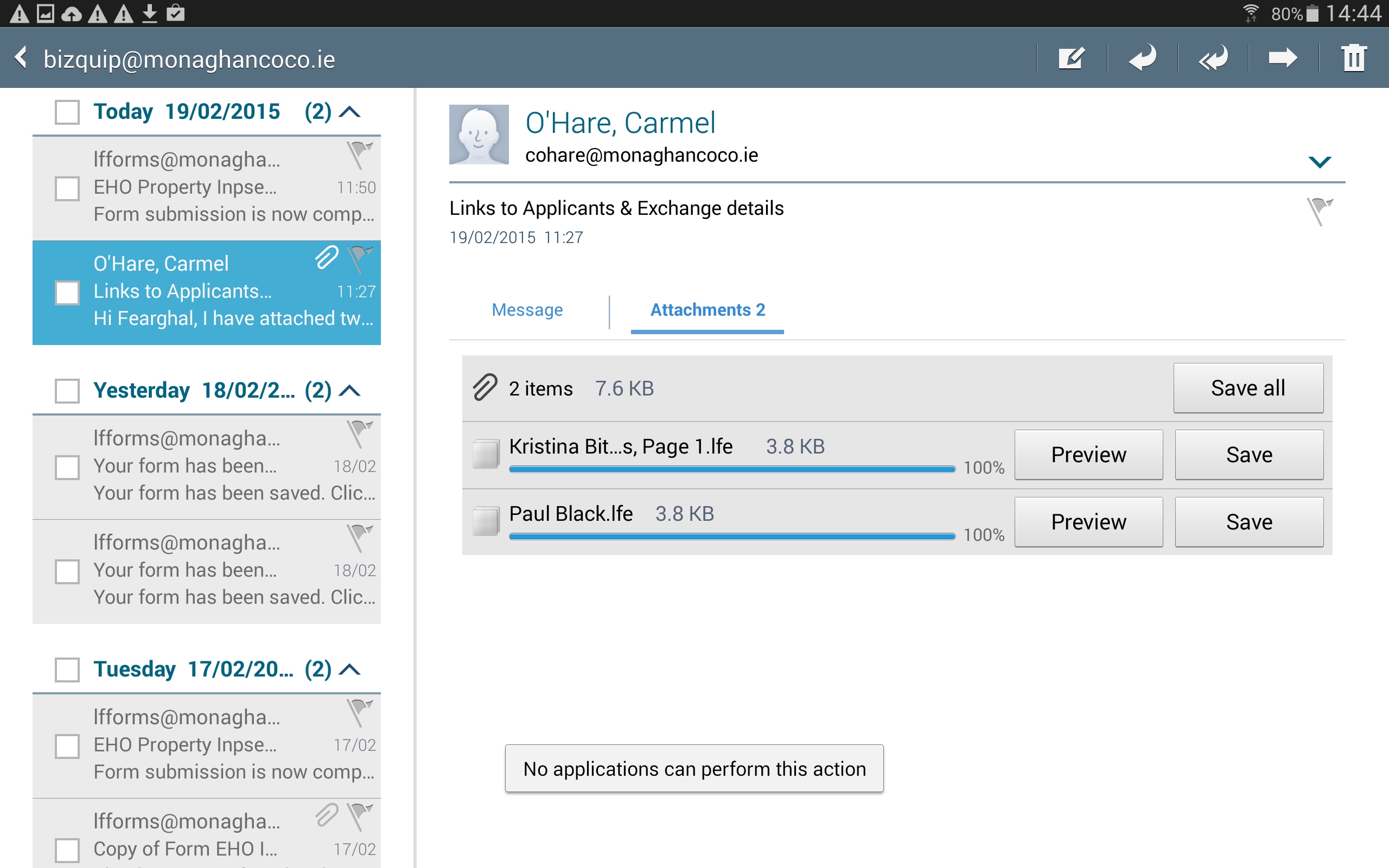Screen dimensions: 1389x868
Task: Click the forward arrow icon
Action: (x=1283, y=58)
